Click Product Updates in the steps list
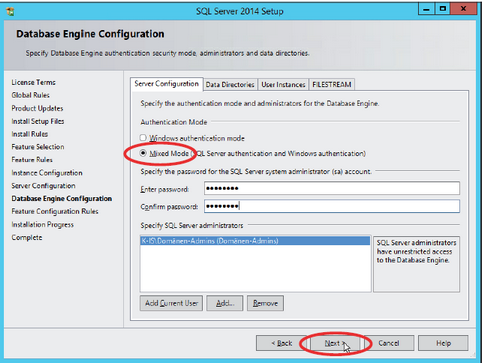The image size is (482, 363). (37, 108)
